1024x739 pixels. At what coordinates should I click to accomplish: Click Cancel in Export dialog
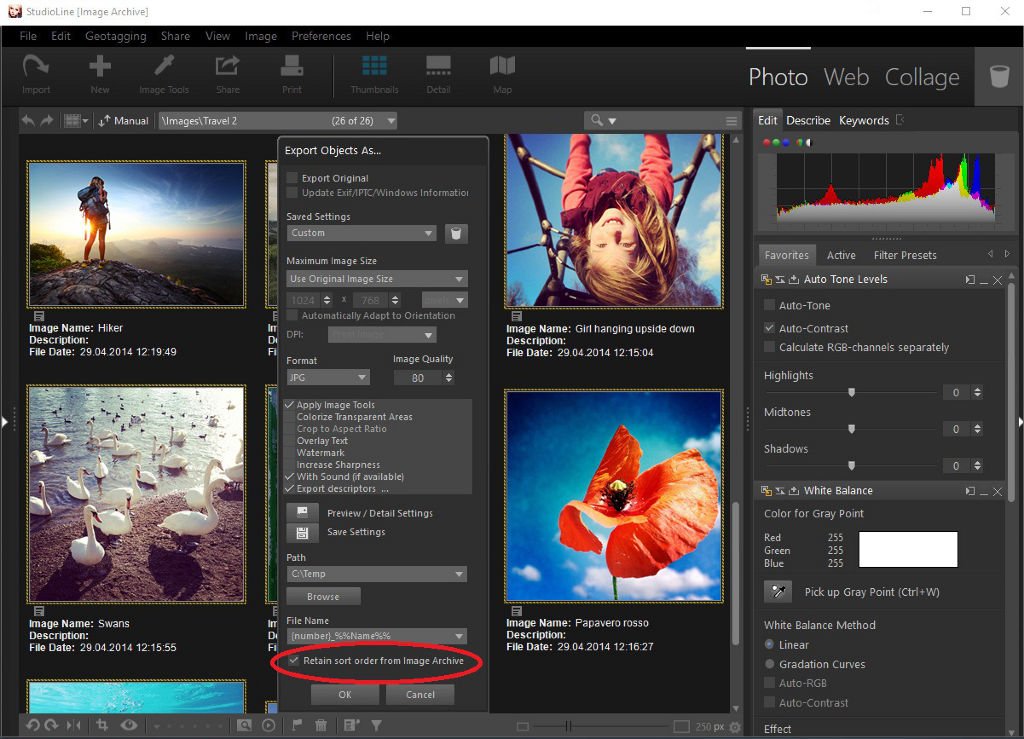click(x=420, y=695)
